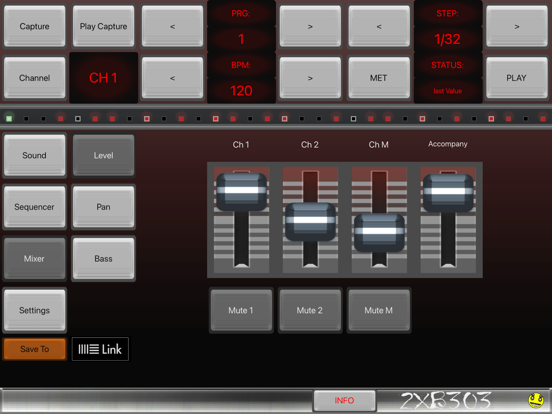Viewport: 552px width, 414px height.
Task: Open Ableton Link settings
Action: (x=100, y=349)
